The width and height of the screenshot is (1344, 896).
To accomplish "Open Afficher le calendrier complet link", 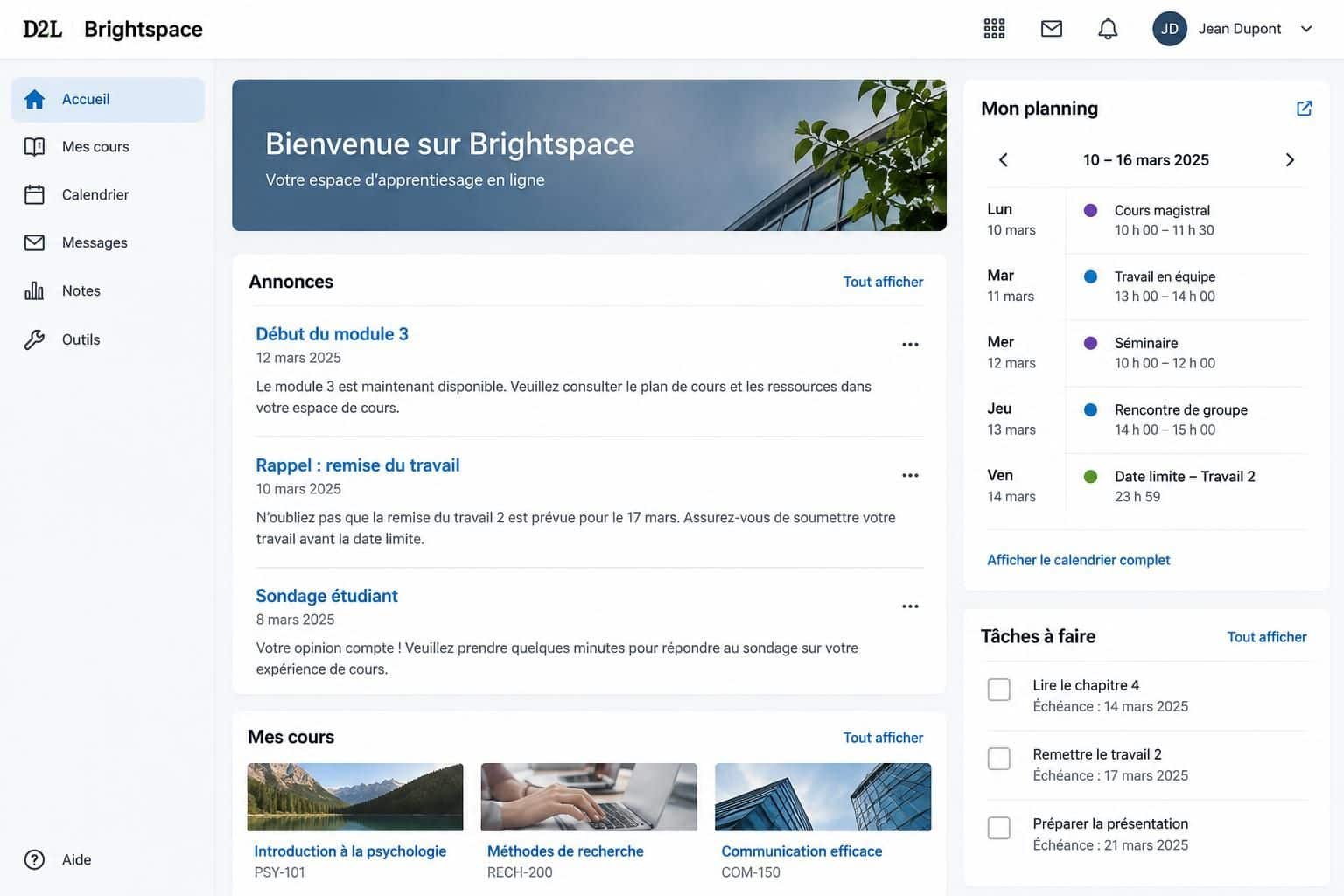I will point(1078,560).
